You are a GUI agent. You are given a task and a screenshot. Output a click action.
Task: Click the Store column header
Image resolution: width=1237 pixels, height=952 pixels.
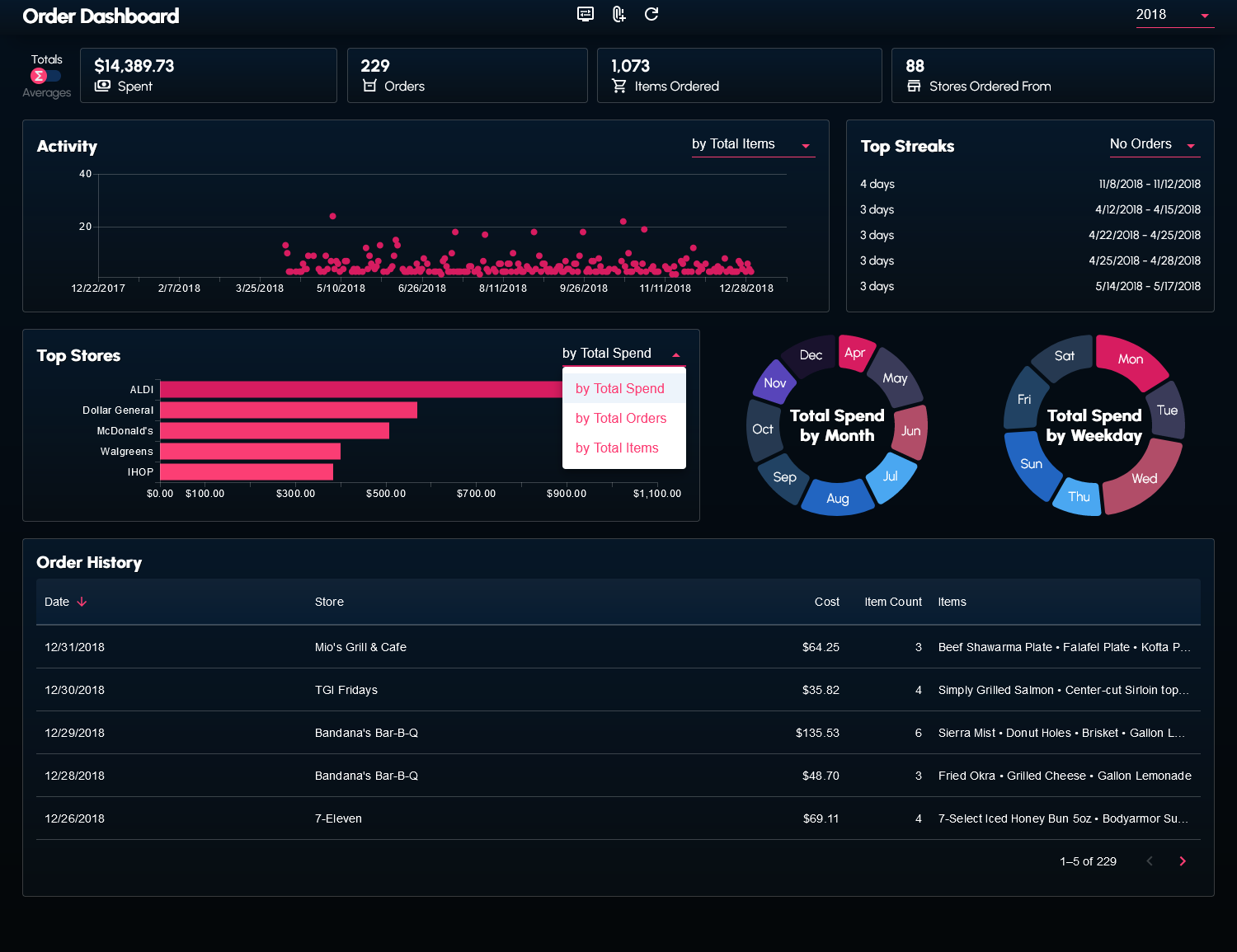pos(329,602)
